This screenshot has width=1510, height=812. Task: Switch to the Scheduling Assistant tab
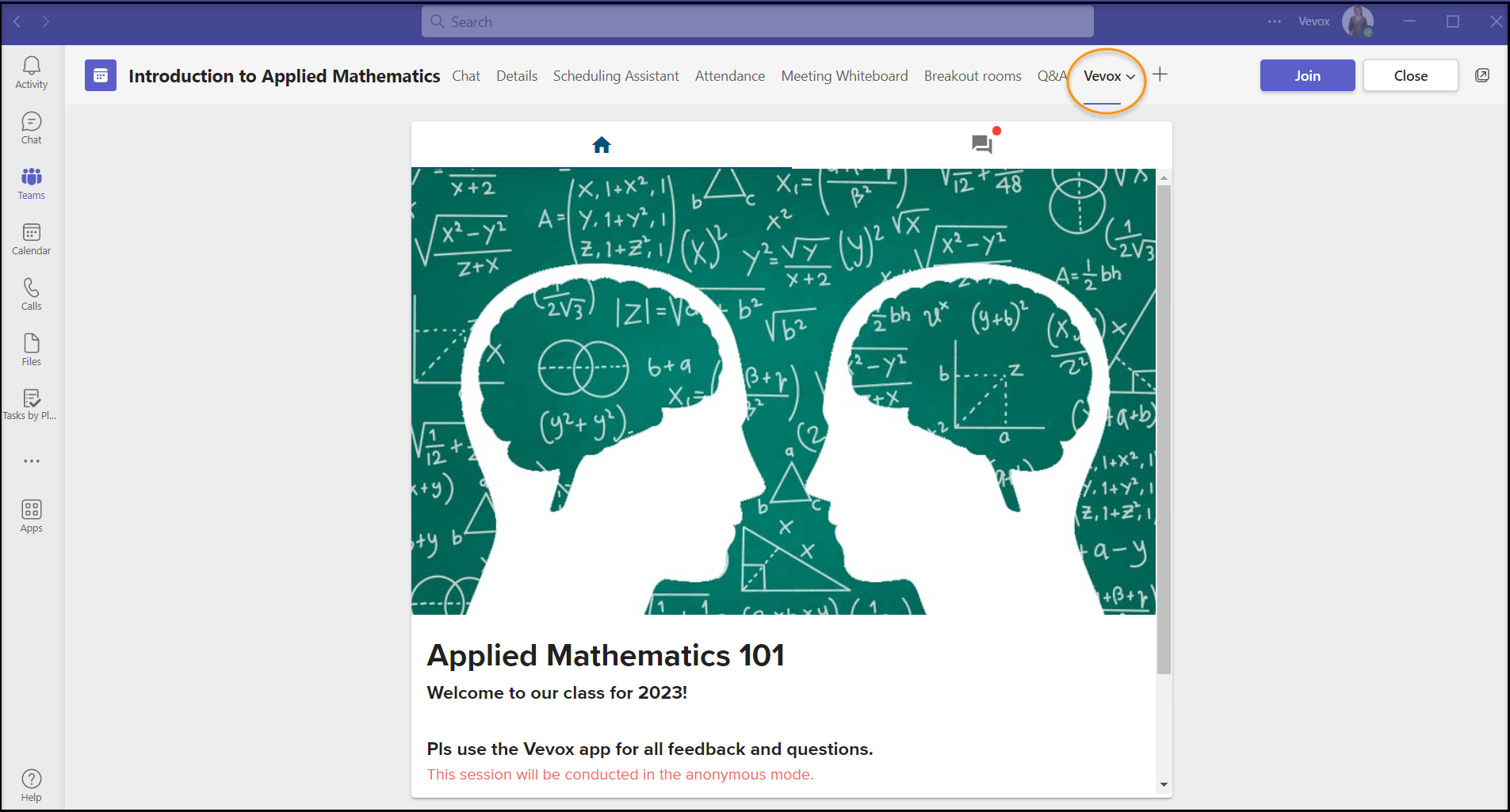pos(616,76)
